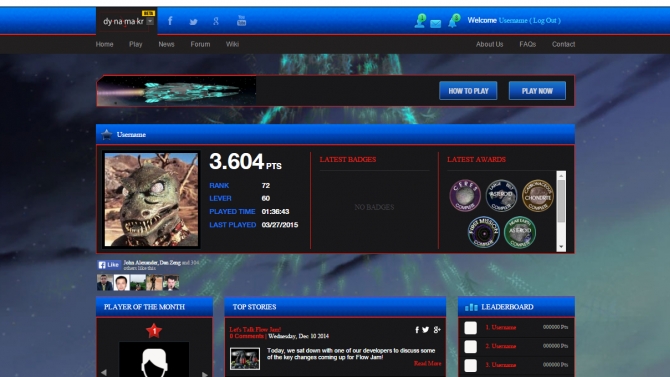Share the story on Twitter

[x=426, y=330]
